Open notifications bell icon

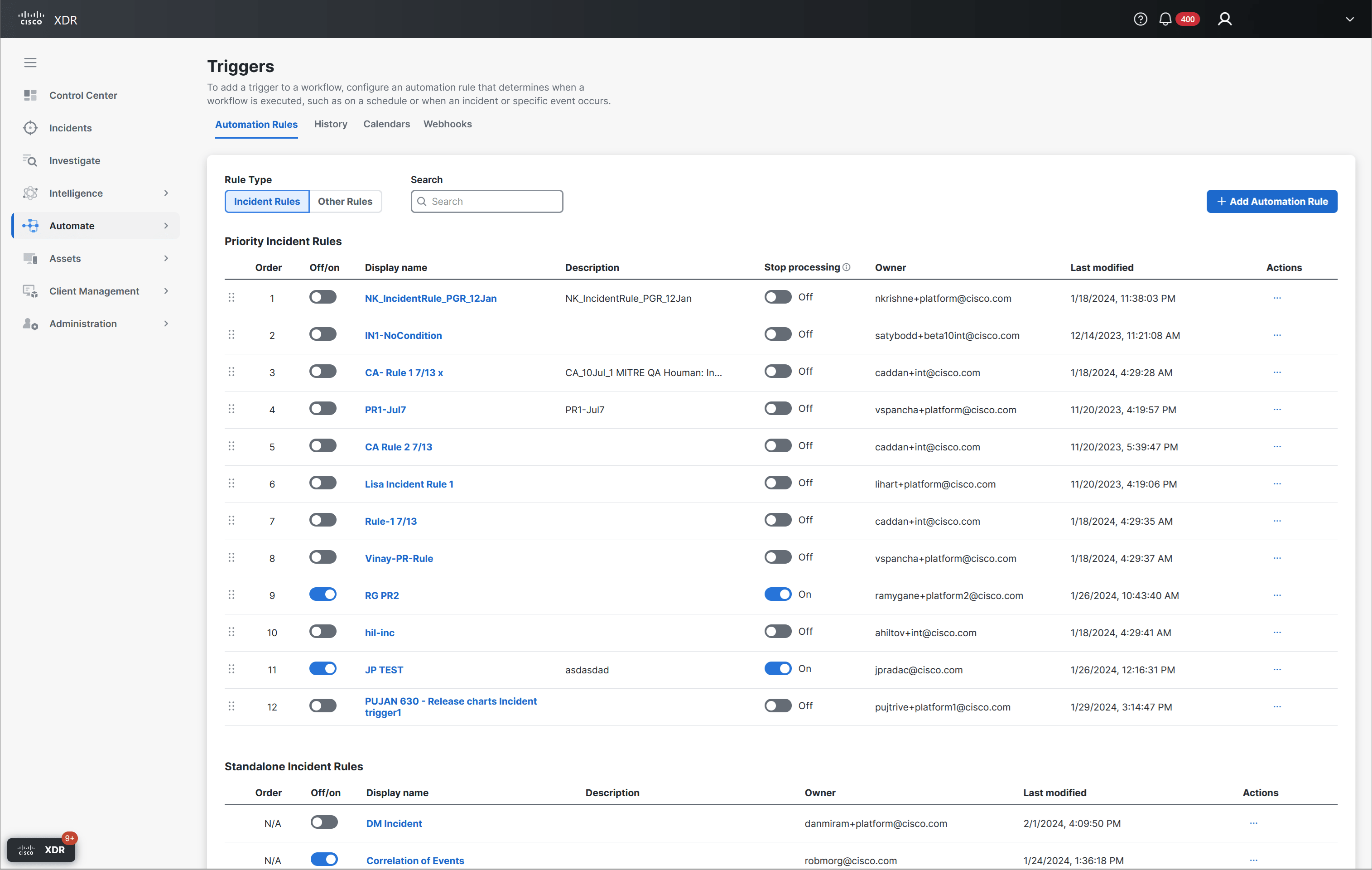pyautogui.click(x=1165, y=19)
